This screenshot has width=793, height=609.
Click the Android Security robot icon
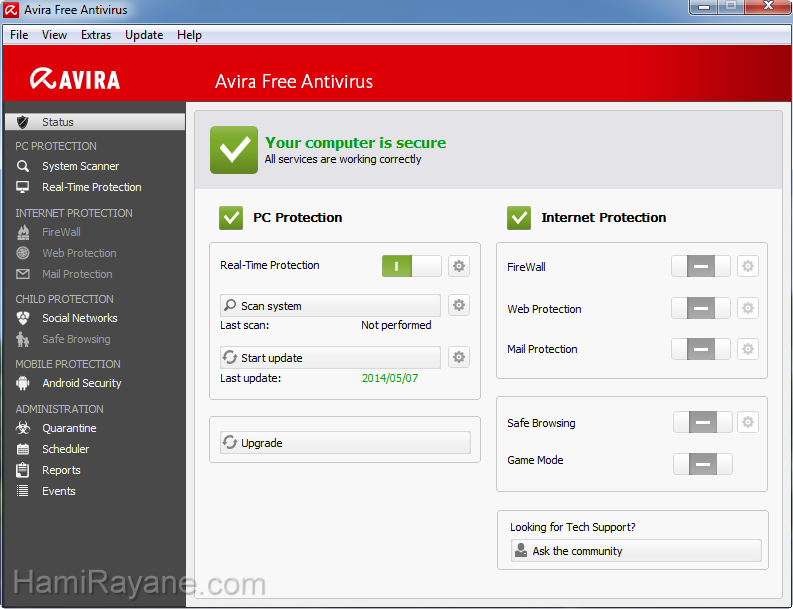coord(23,383)
